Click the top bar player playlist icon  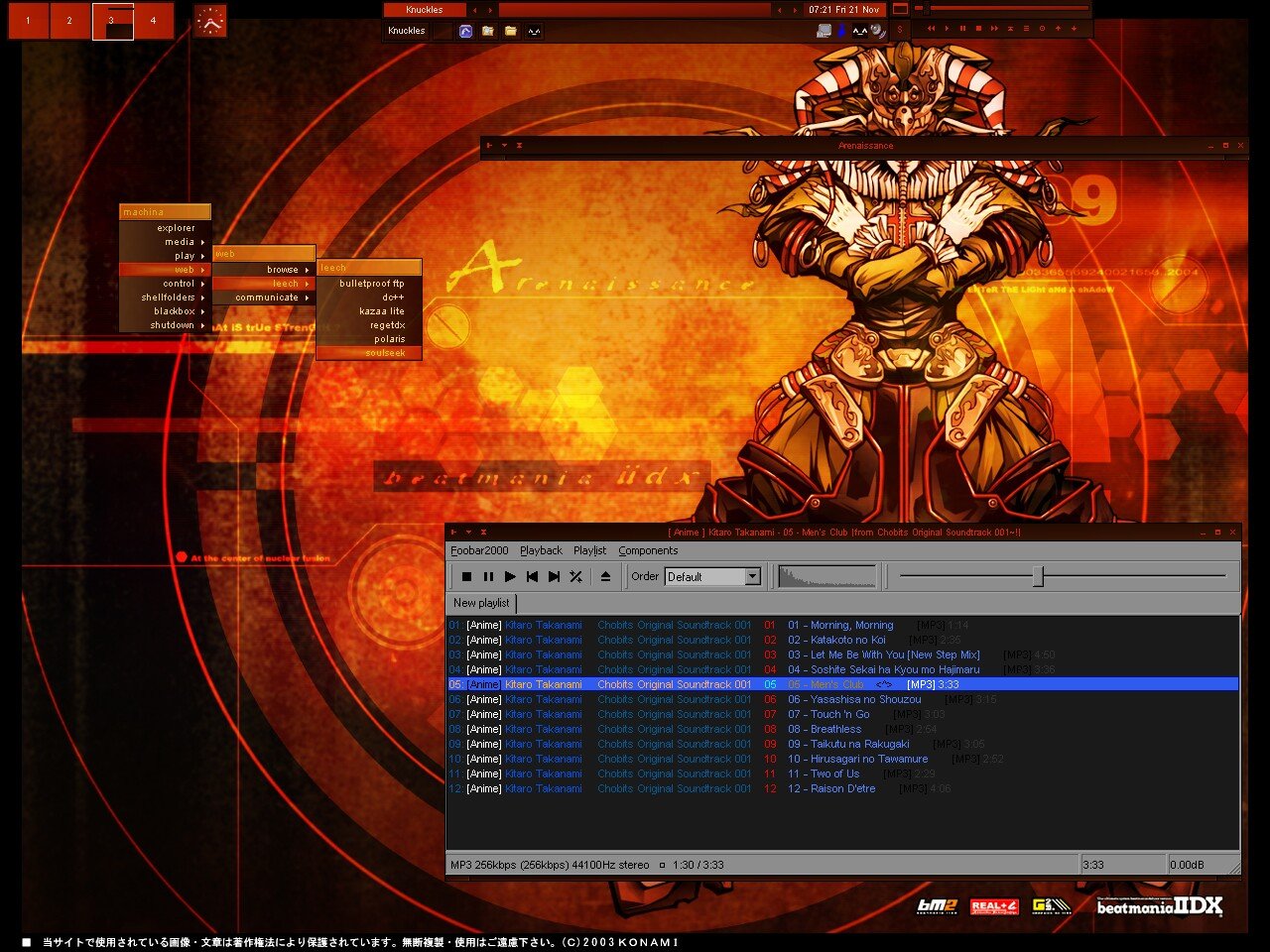[x=1026, y=29]
